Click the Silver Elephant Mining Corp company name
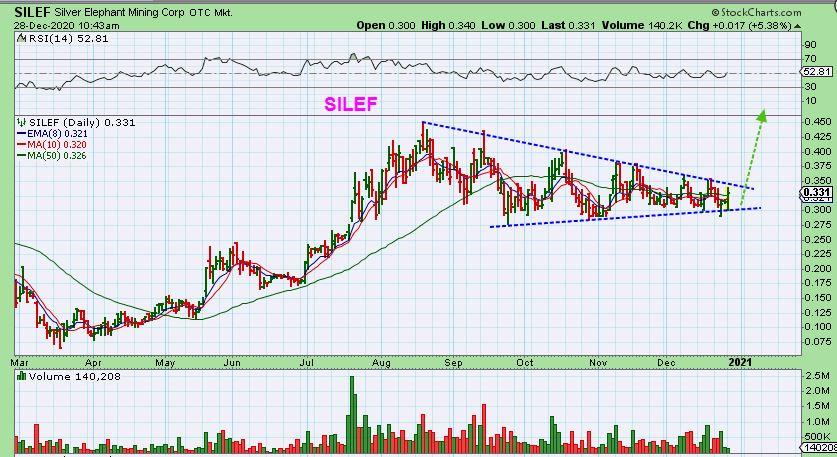The width and height of the screenshot is (837, 457). point(120,12)
